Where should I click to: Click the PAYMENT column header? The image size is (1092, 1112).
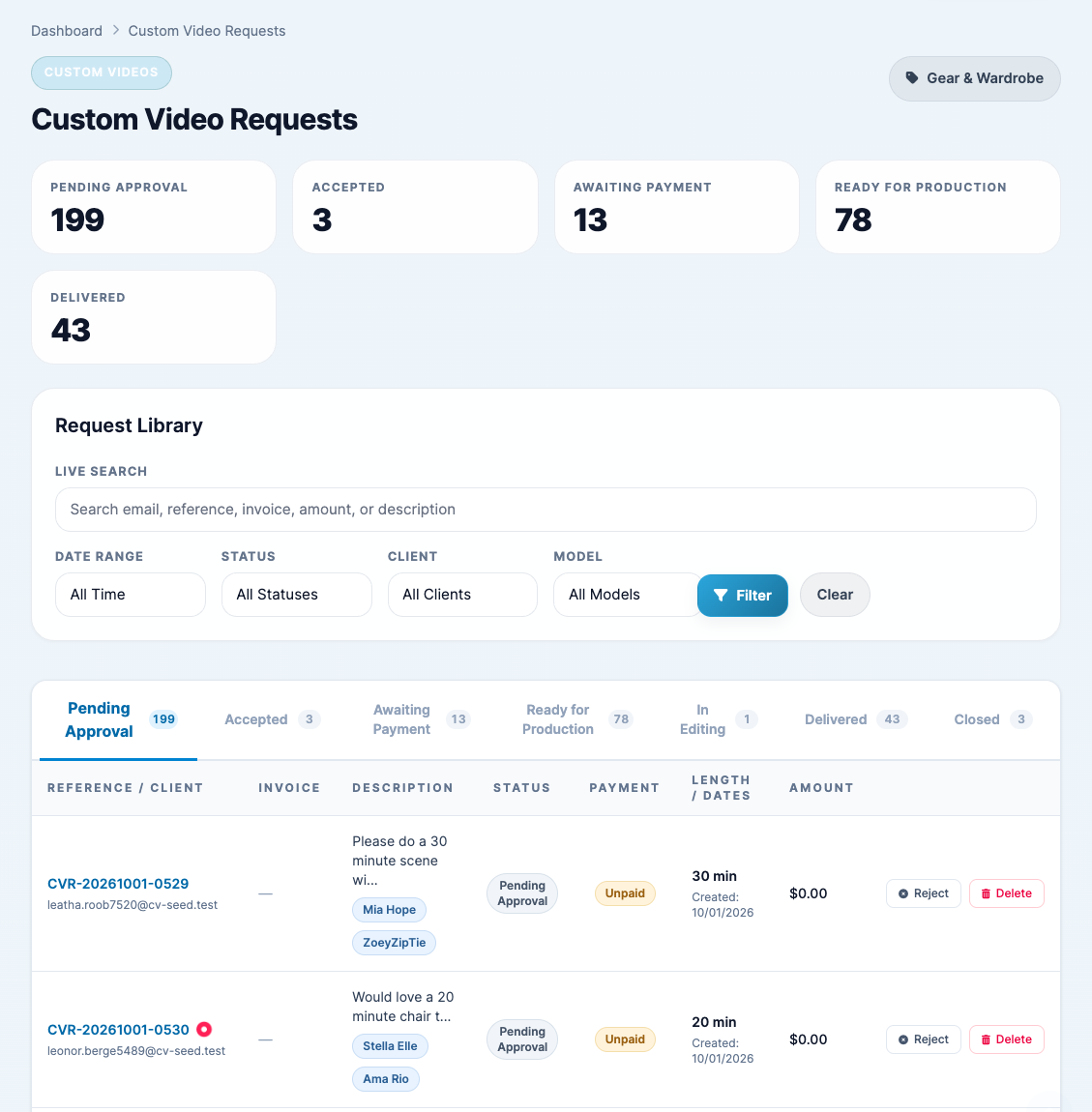[x=625, y=788]
